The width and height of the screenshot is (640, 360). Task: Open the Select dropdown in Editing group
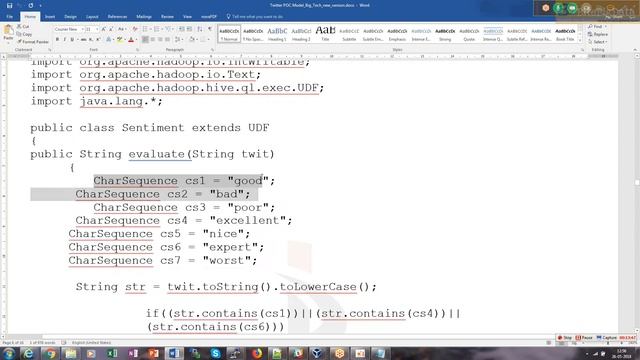point(598,42)
